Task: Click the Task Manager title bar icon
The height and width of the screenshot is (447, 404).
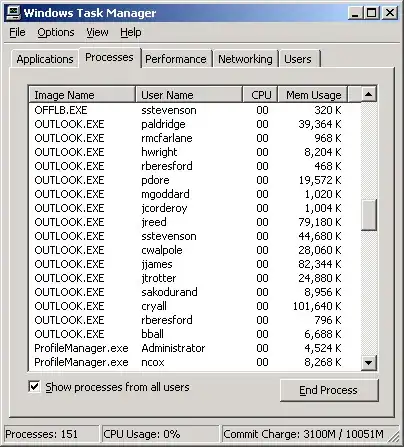Action: click(x=13, y=13)
